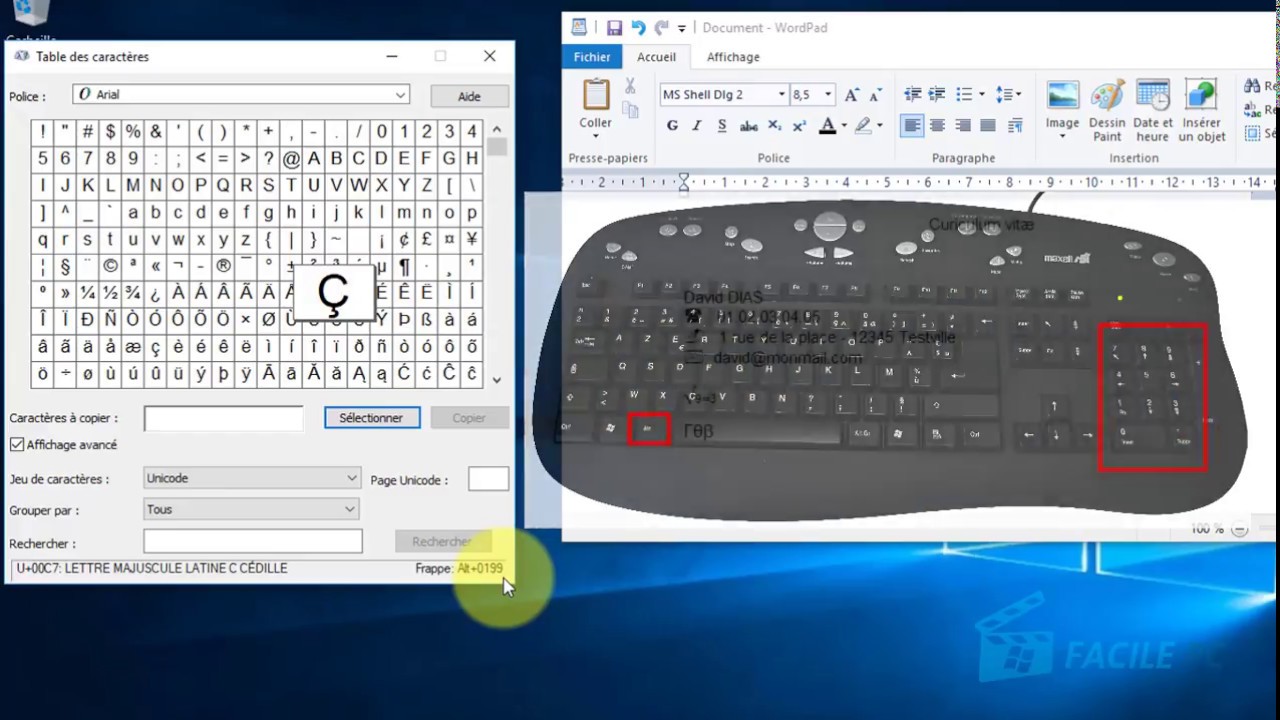Open the line spacing options
This screenshot has height=720, width=1280.
coord(1008,94)
